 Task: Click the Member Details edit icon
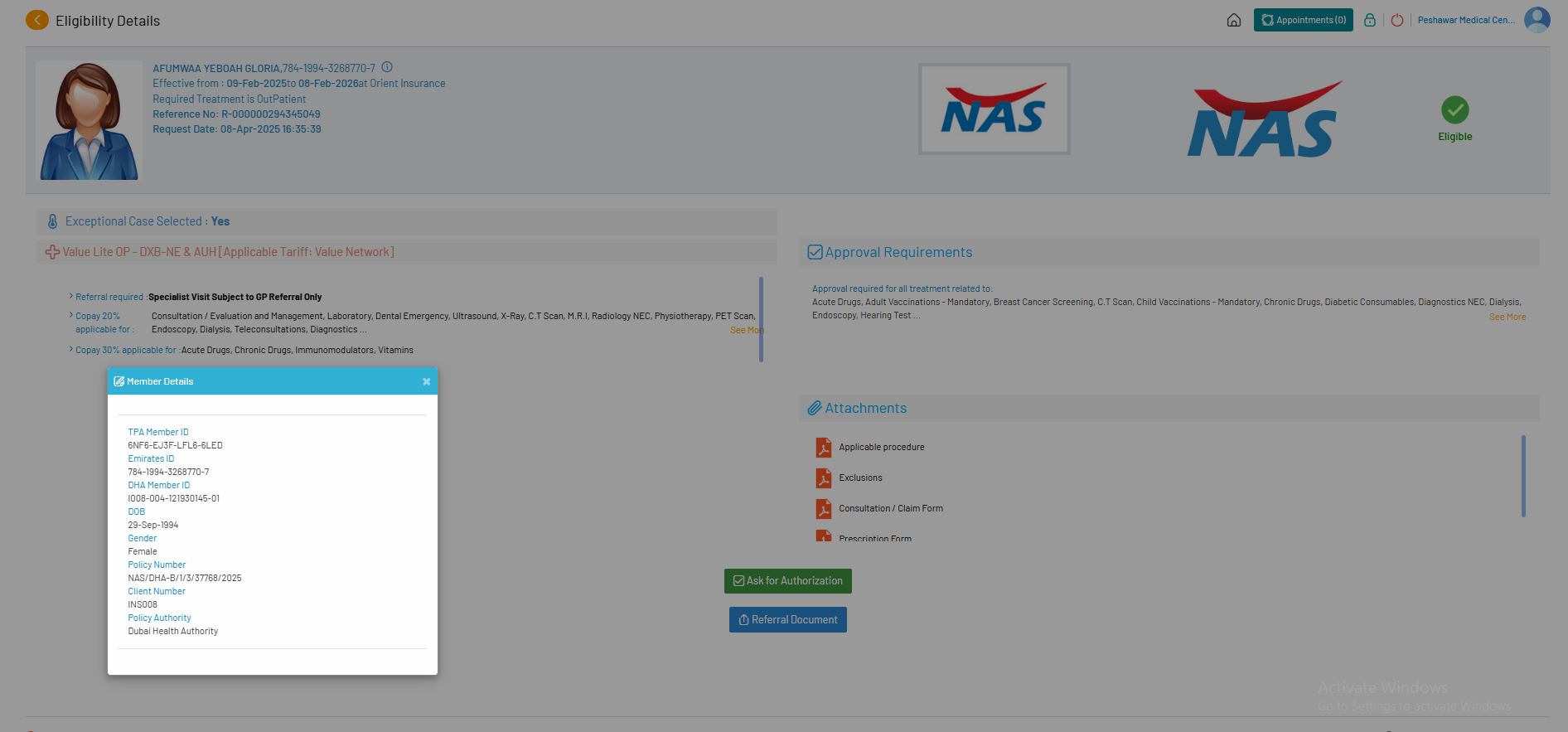point(119,381)
